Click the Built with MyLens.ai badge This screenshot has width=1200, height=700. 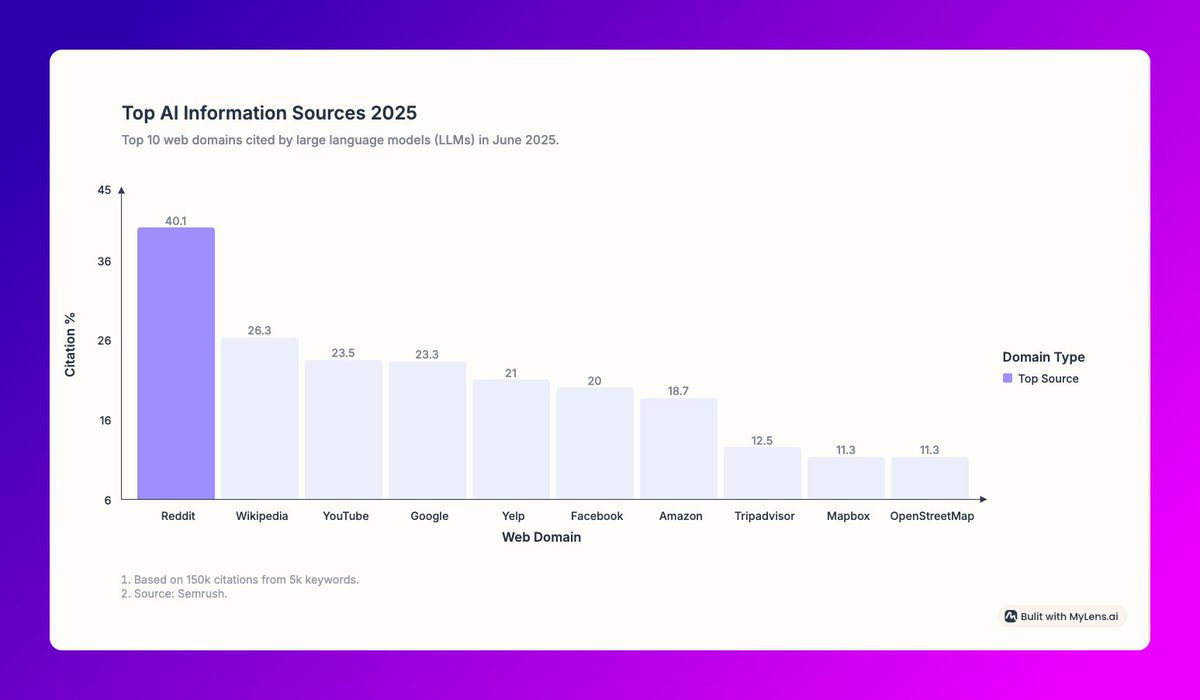pyautogui.click(x=1063, y=616)
